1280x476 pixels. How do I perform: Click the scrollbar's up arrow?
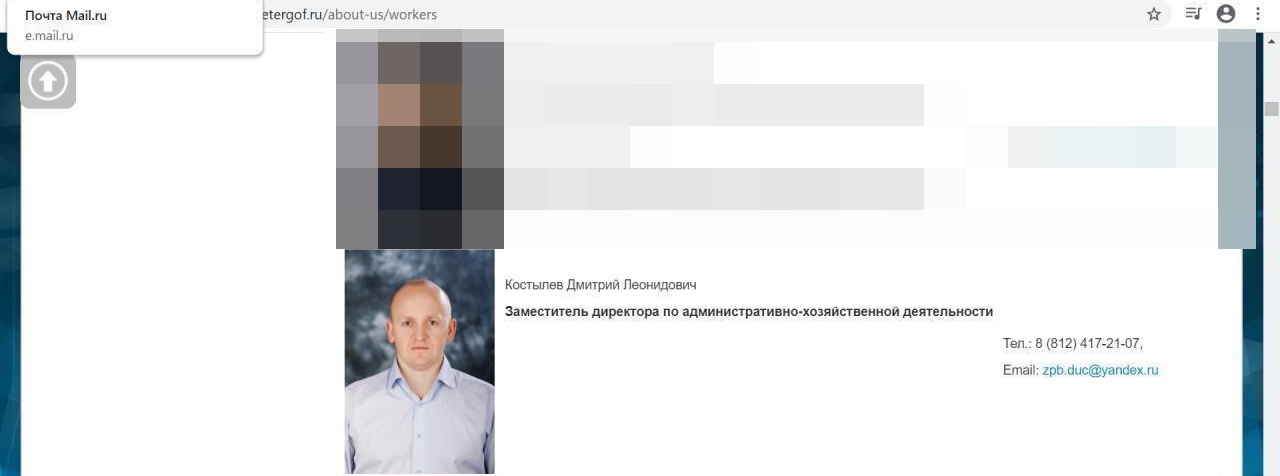coord(1272,41)
